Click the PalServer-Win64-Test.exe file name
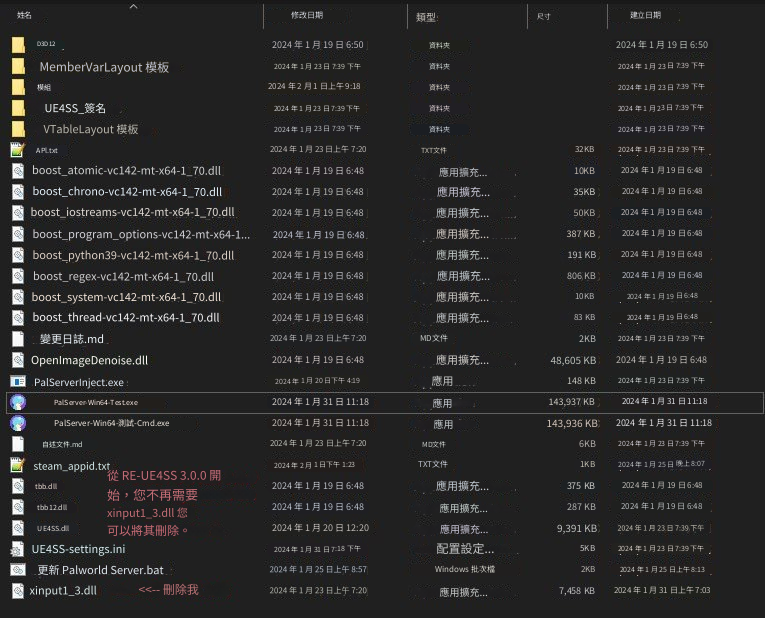 [x=96, y=402]
